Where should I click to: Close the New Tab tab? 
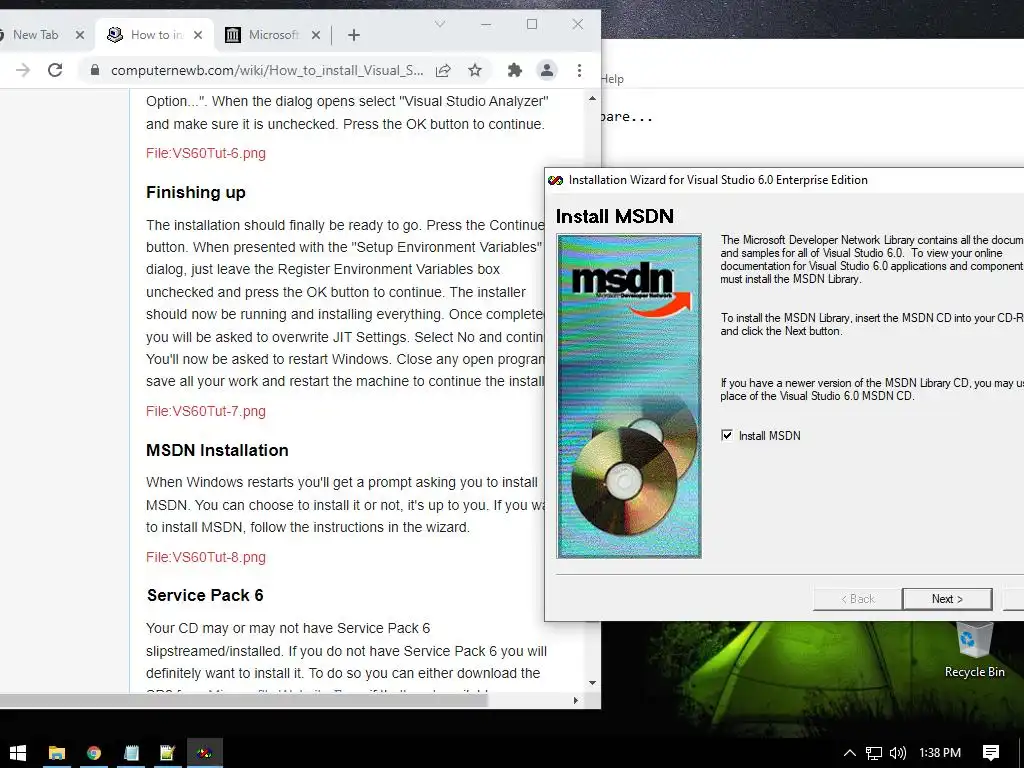coord(80,35)
